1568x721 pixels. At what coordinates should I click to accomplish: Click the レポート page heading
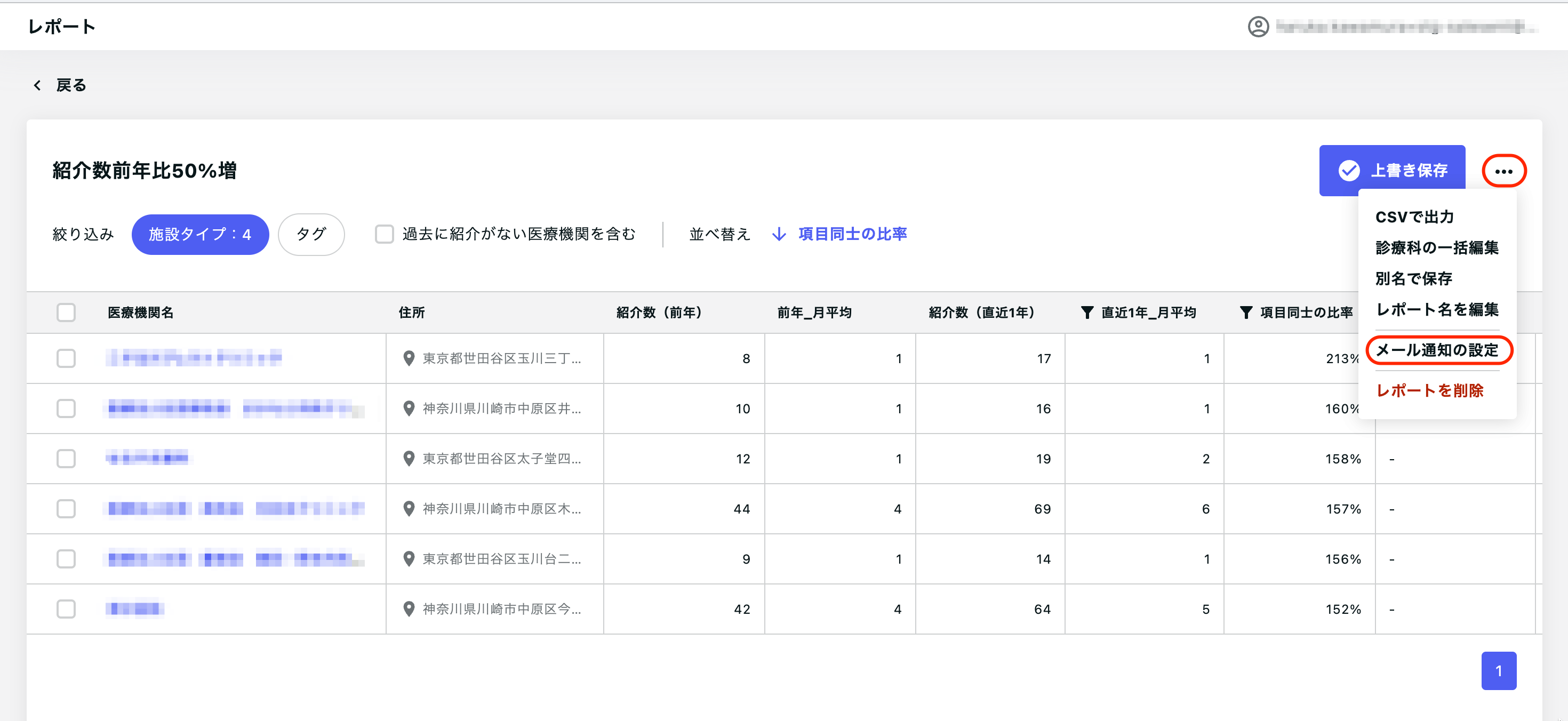[x=61, y=27]
